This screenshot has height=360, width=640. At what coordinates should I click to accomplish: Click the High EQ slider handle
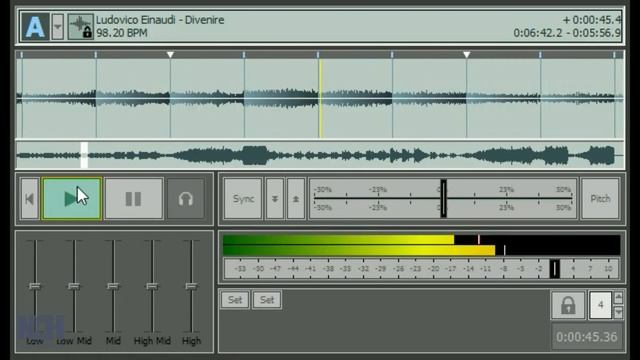point(191,286)
